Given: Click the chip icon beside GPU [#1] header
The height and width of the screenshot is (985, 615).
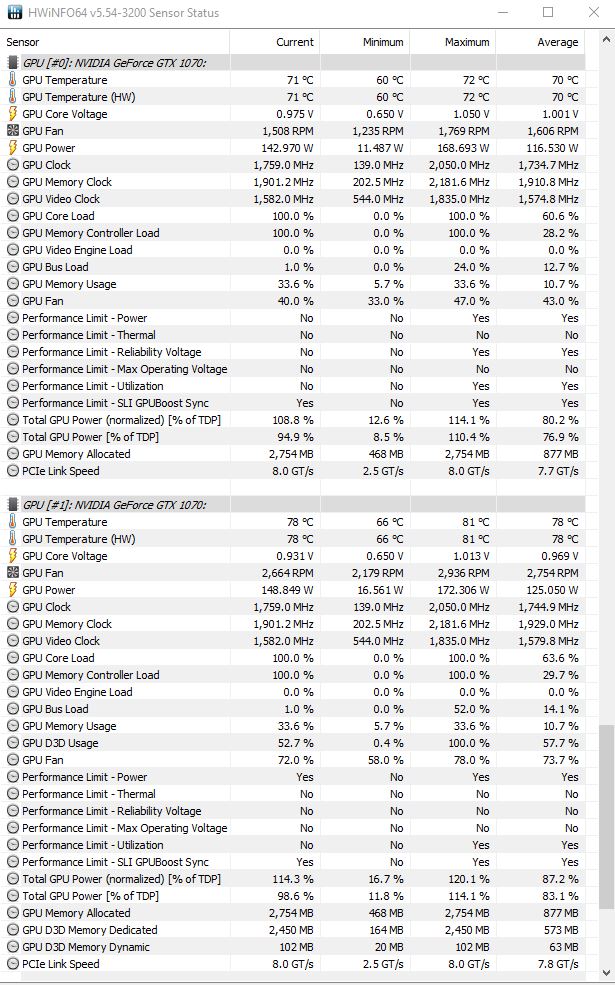Looking at the screenshot, I should pos(13,505).
